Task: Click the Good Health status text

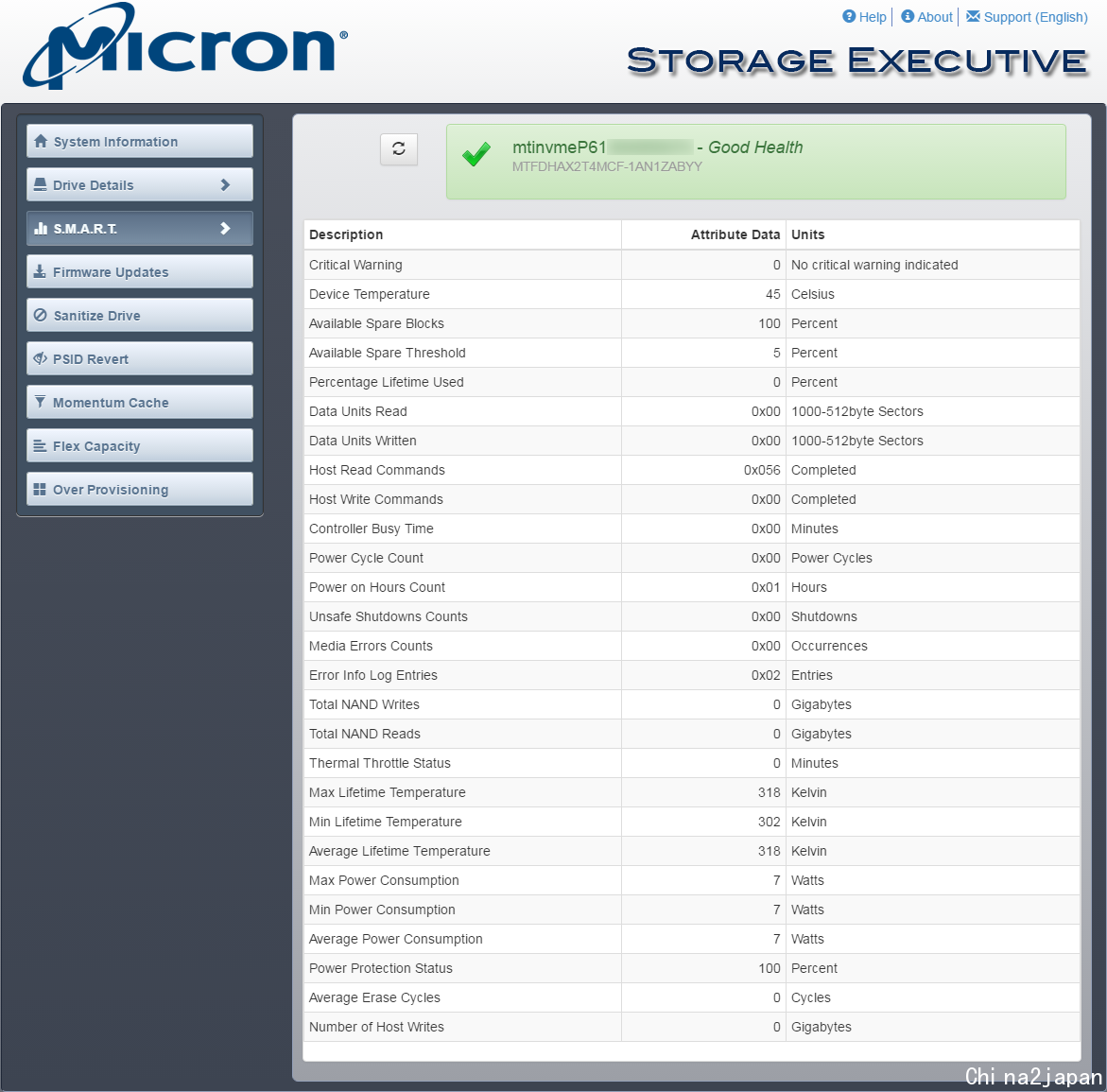Action: pyautogui.click(x=755, y=147)
